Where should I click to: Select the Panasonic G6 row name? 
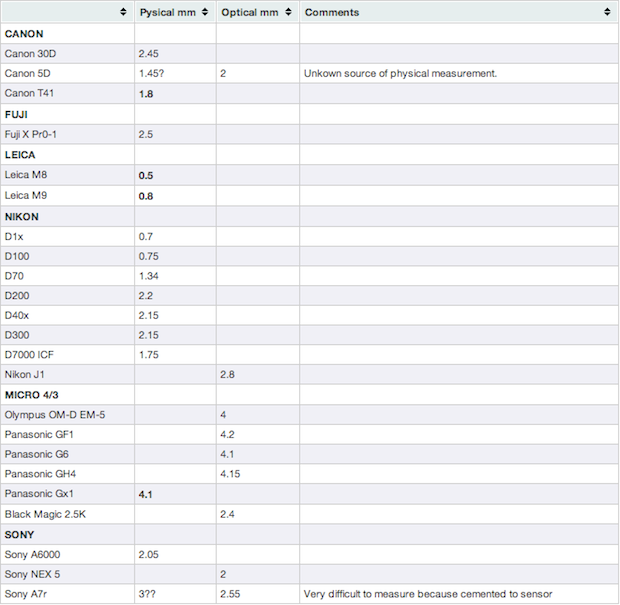pyautogui.click(x=36, y=454)
